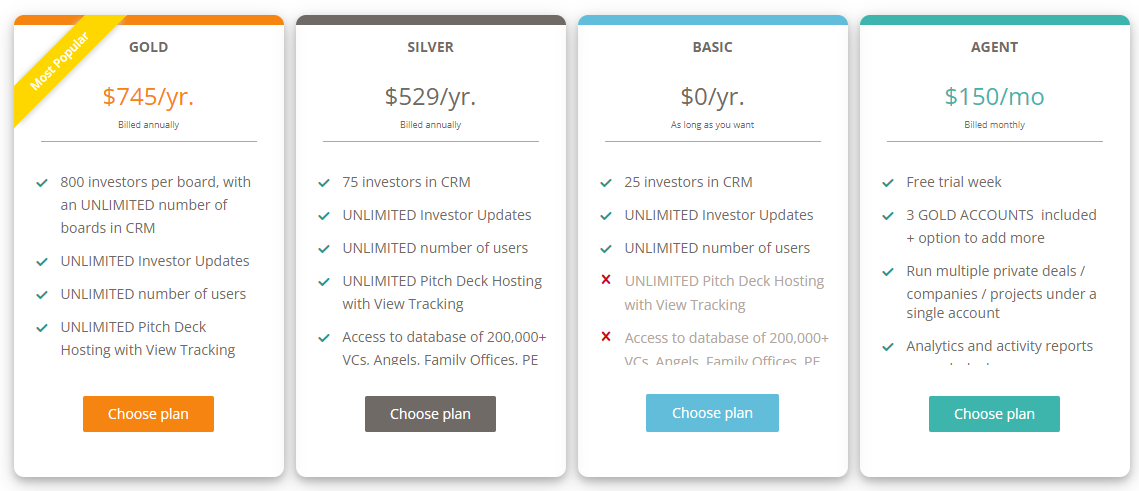
Task: Choose the Gold plan orange button
Action: (148, 414)
